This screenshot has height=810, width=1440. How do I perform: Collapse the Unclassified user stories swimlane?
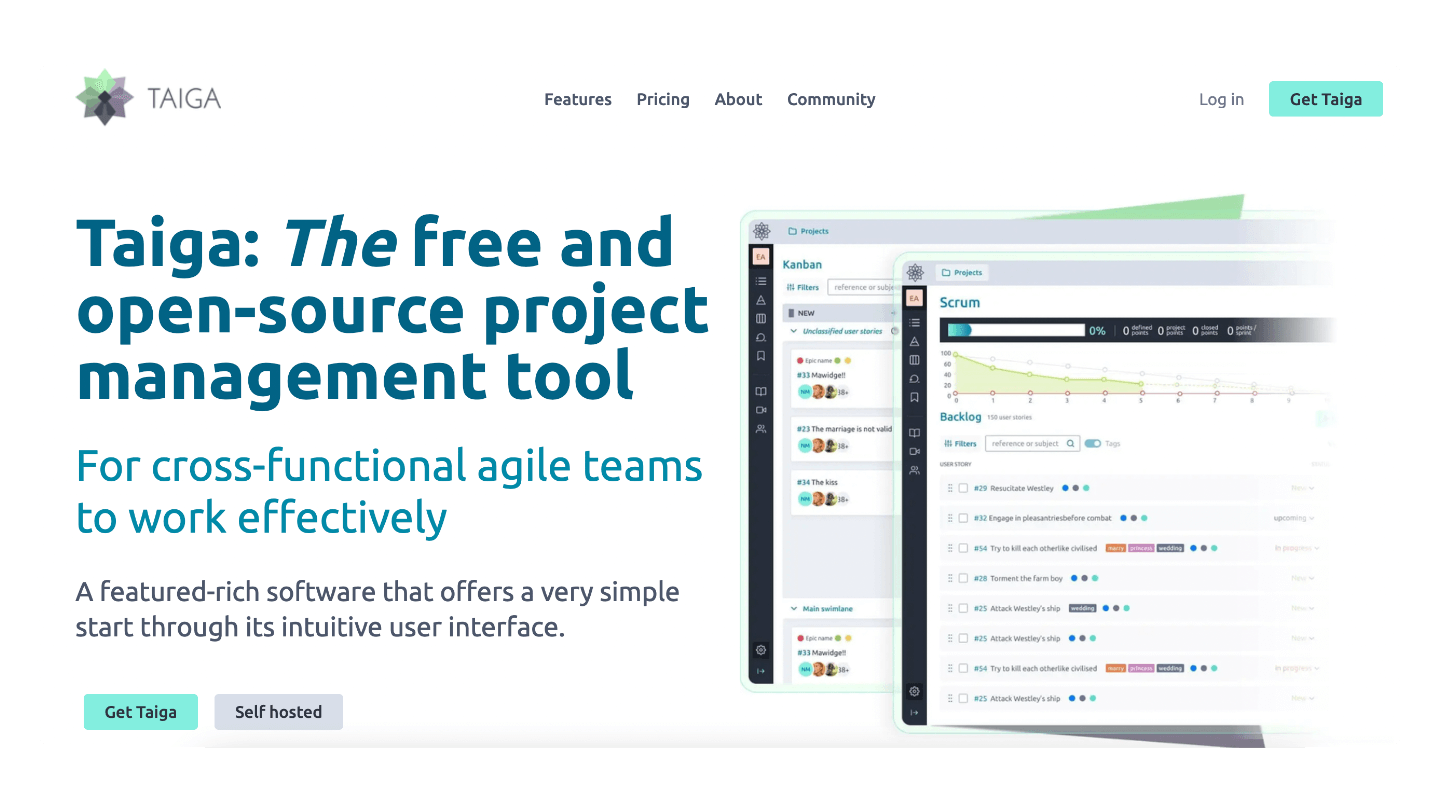(794, 331)
